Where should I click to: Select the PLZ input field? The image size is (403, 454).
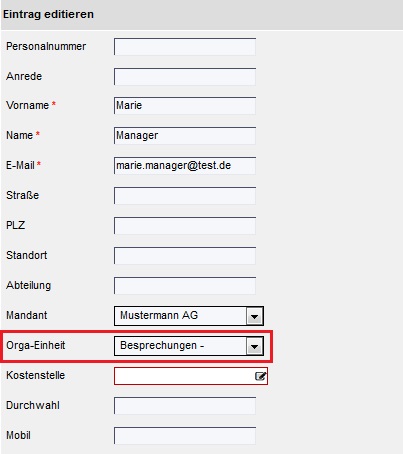pyautogui.click(x=185, y=226)
